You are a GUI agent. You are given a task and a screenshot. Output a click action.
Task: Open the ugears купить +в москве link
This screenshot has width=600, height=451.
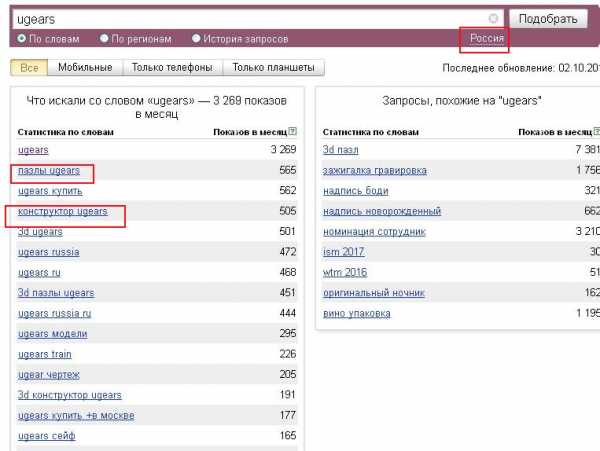coord(76,415)
